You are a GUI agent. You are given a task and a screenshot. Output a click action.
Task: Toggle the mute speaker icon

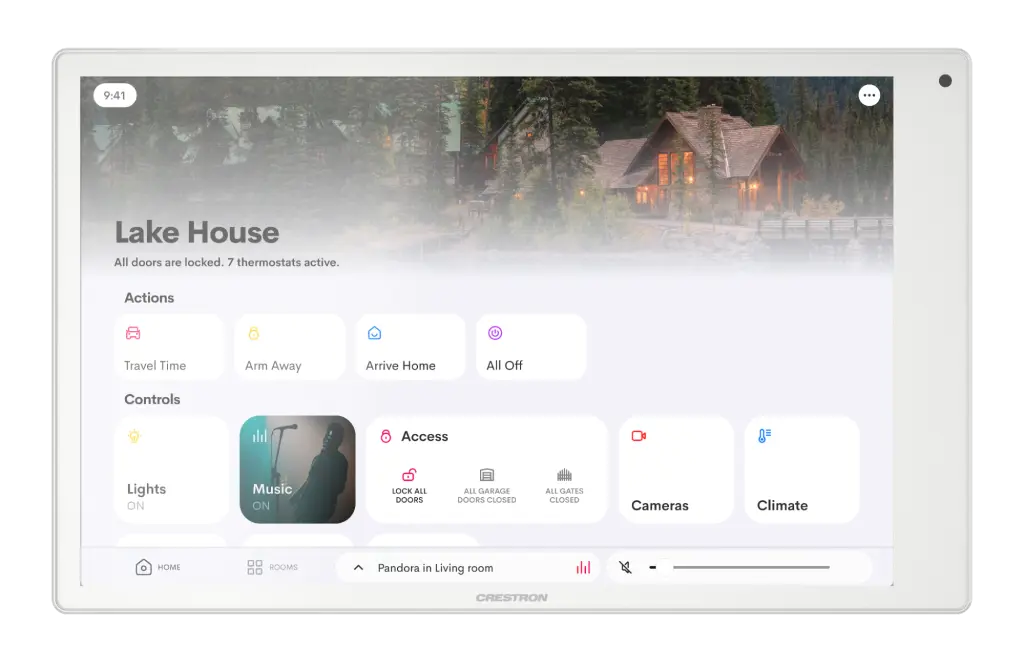tap(625, 568)
